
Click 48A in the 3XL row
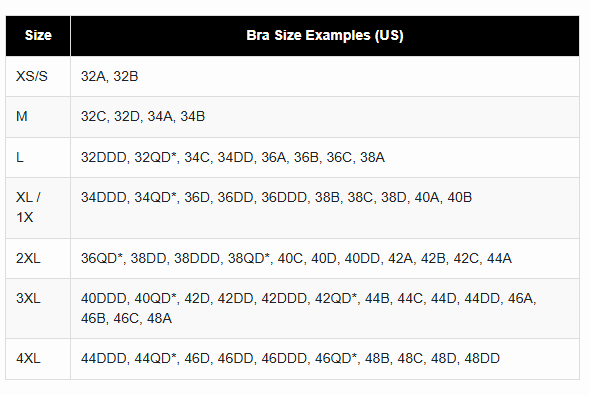click(x=159, y=319)
